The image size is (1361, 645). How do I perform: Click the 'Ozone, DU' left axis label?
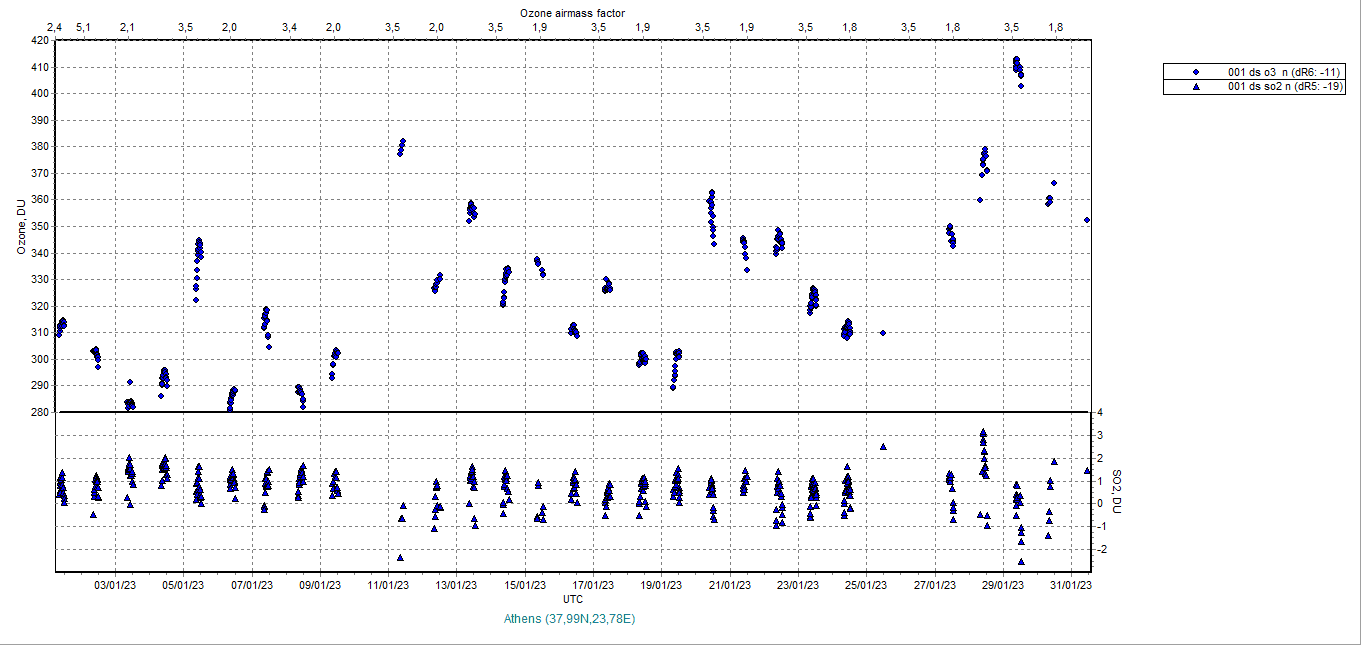coord(21,227)
